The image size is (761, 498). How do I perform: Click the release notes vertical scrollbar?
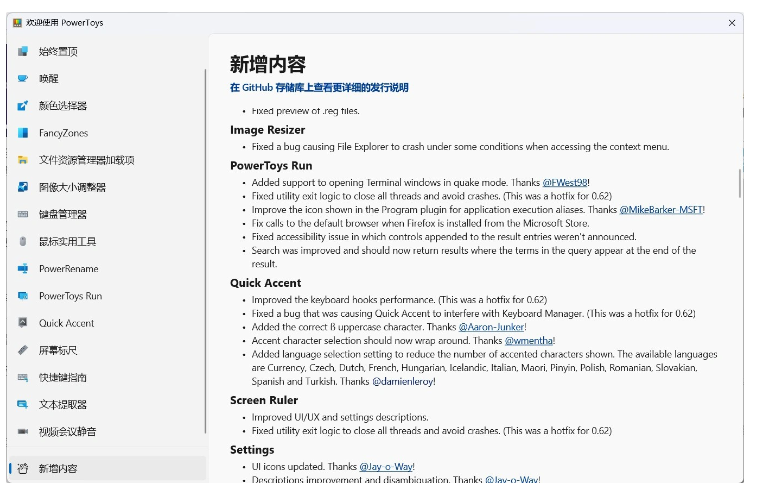click(739, 182)
